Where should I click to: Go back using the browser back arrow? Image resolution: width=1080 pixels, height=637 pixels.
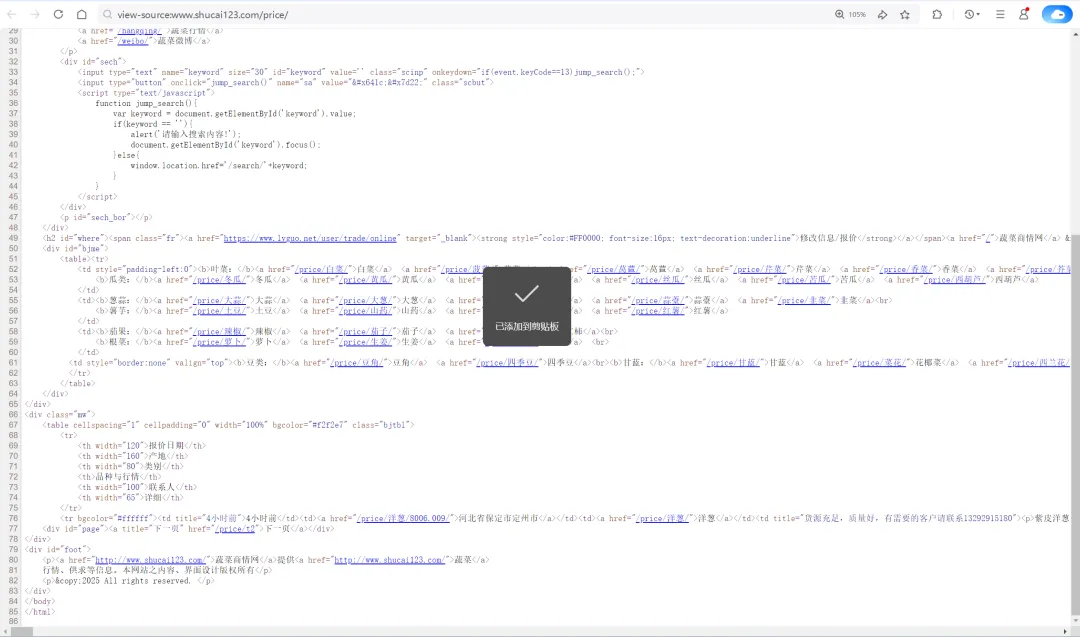pyautogui.click(x=12, y=14)
